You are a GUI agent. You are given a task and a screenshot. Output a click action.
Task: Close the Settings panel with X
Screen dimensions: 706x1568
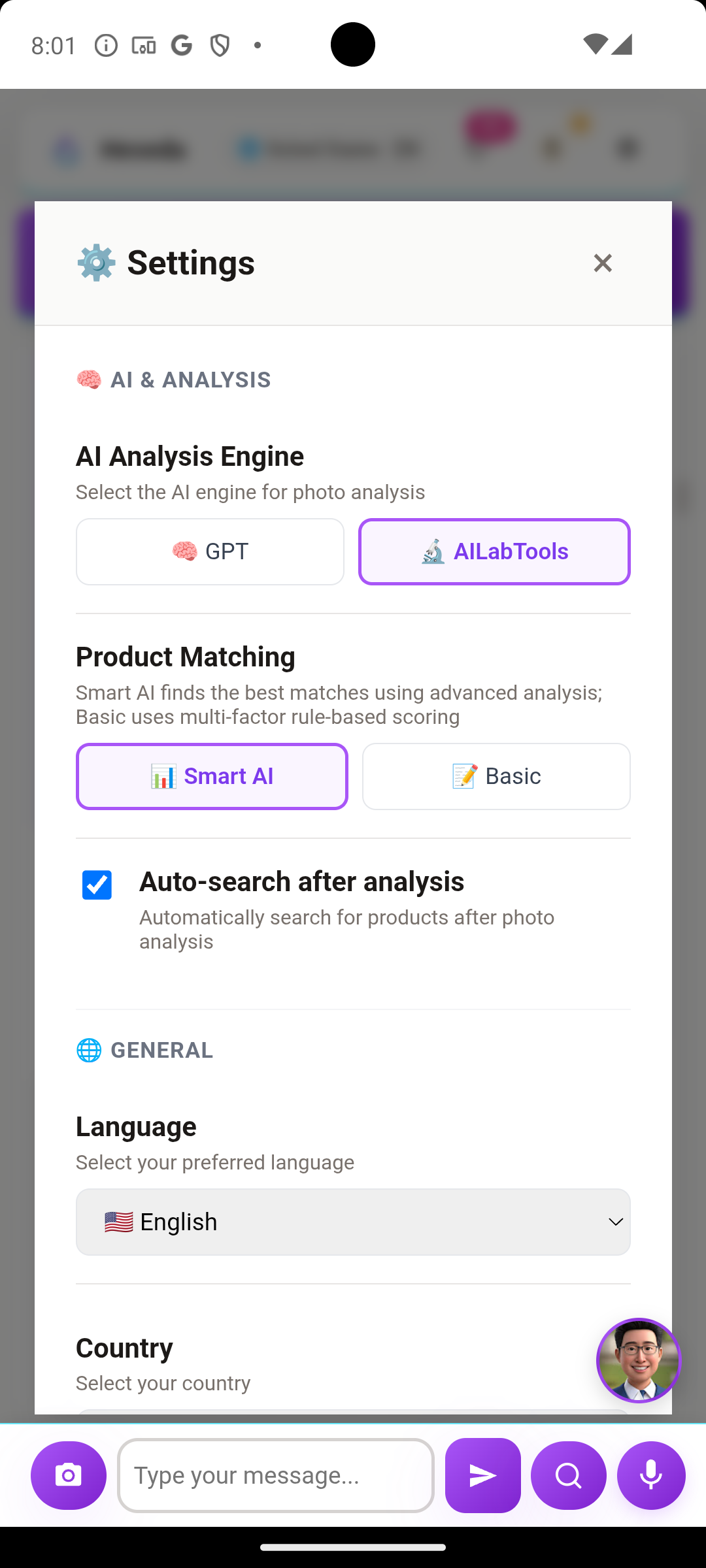pyautogui.click(x=602, y=263)
